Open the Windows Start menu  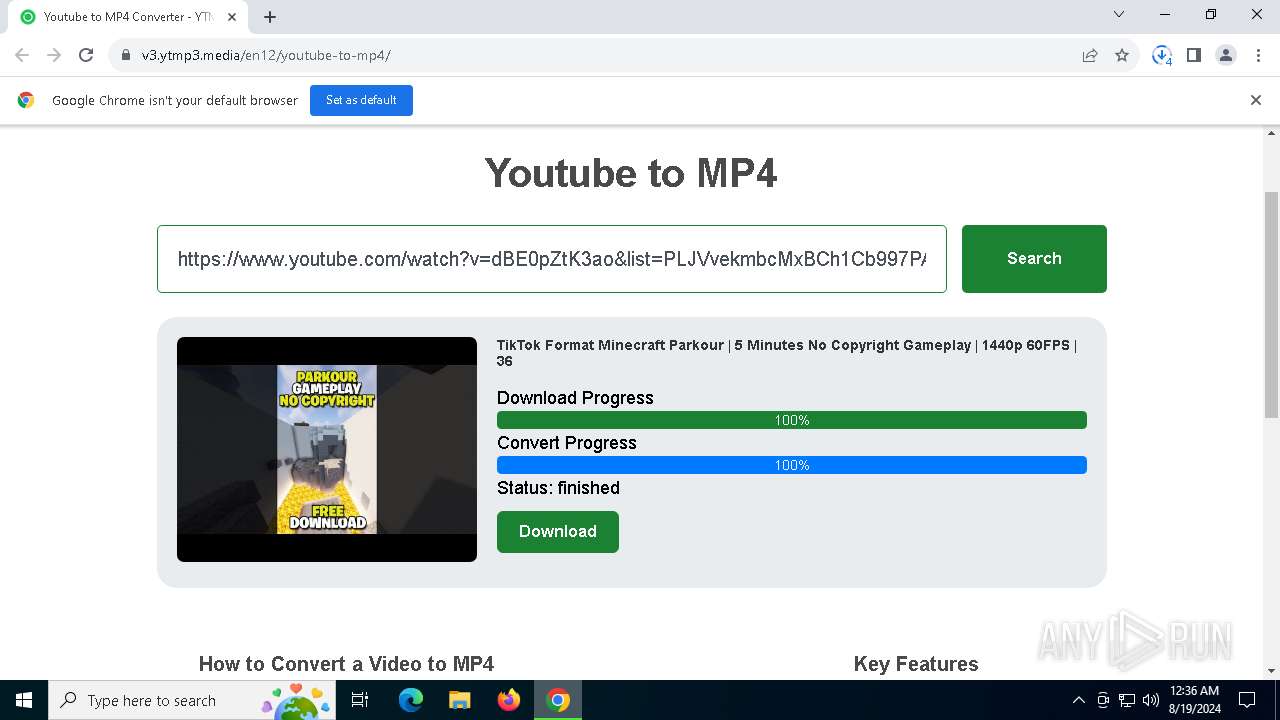24,700
